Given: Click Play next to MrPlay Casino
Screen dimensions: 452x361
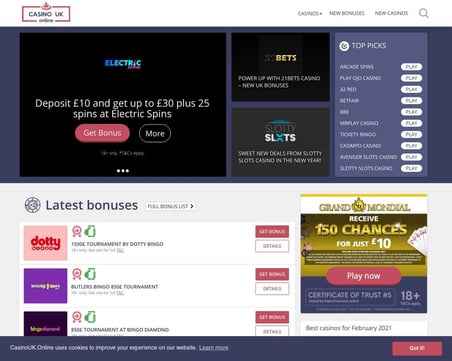Looking at the screenshot, I should [x=411, y=123].
